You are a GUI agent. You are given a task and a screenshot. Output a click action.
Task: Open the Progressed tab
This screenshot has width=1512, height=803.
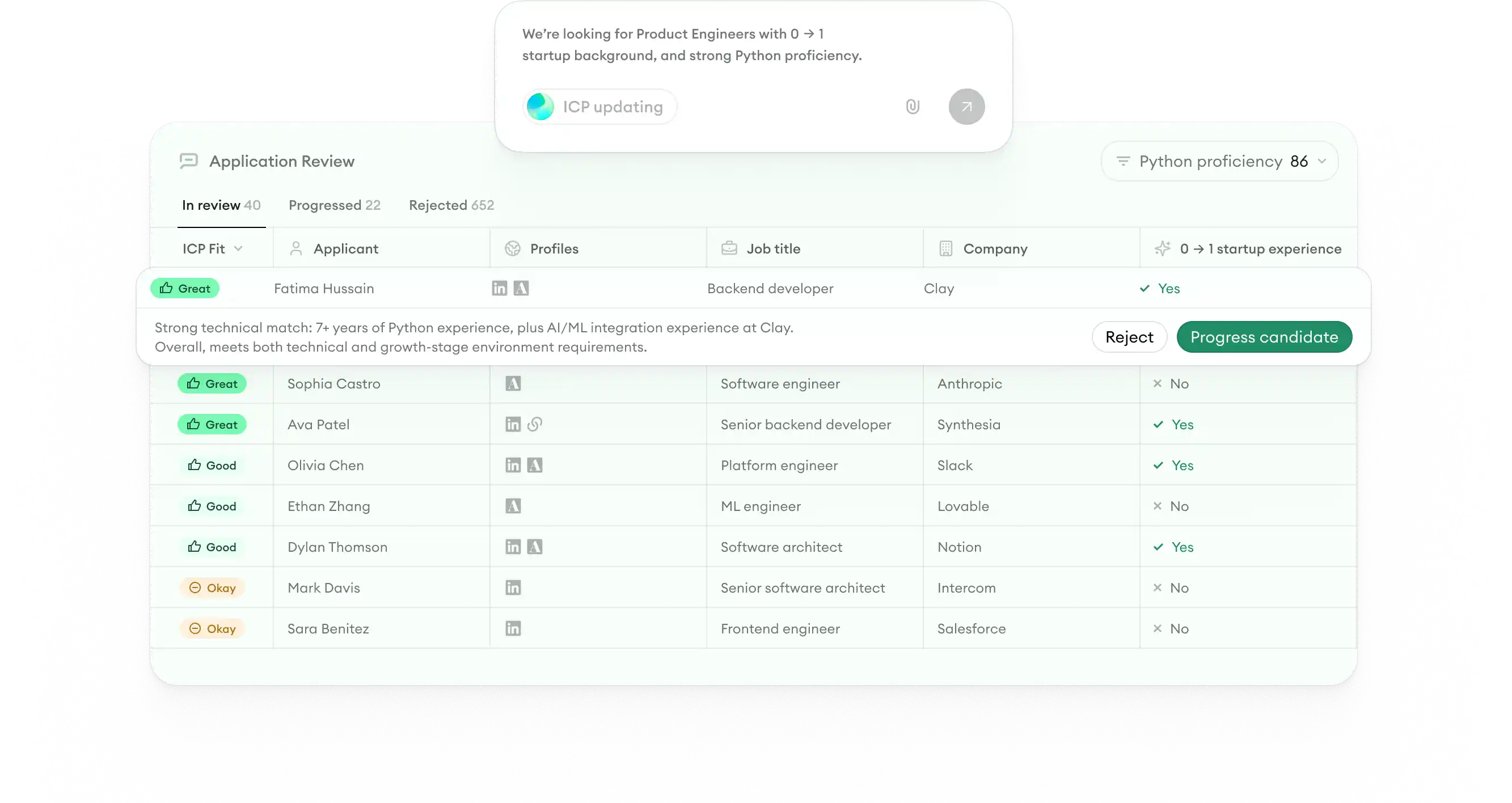click(334, 205)
